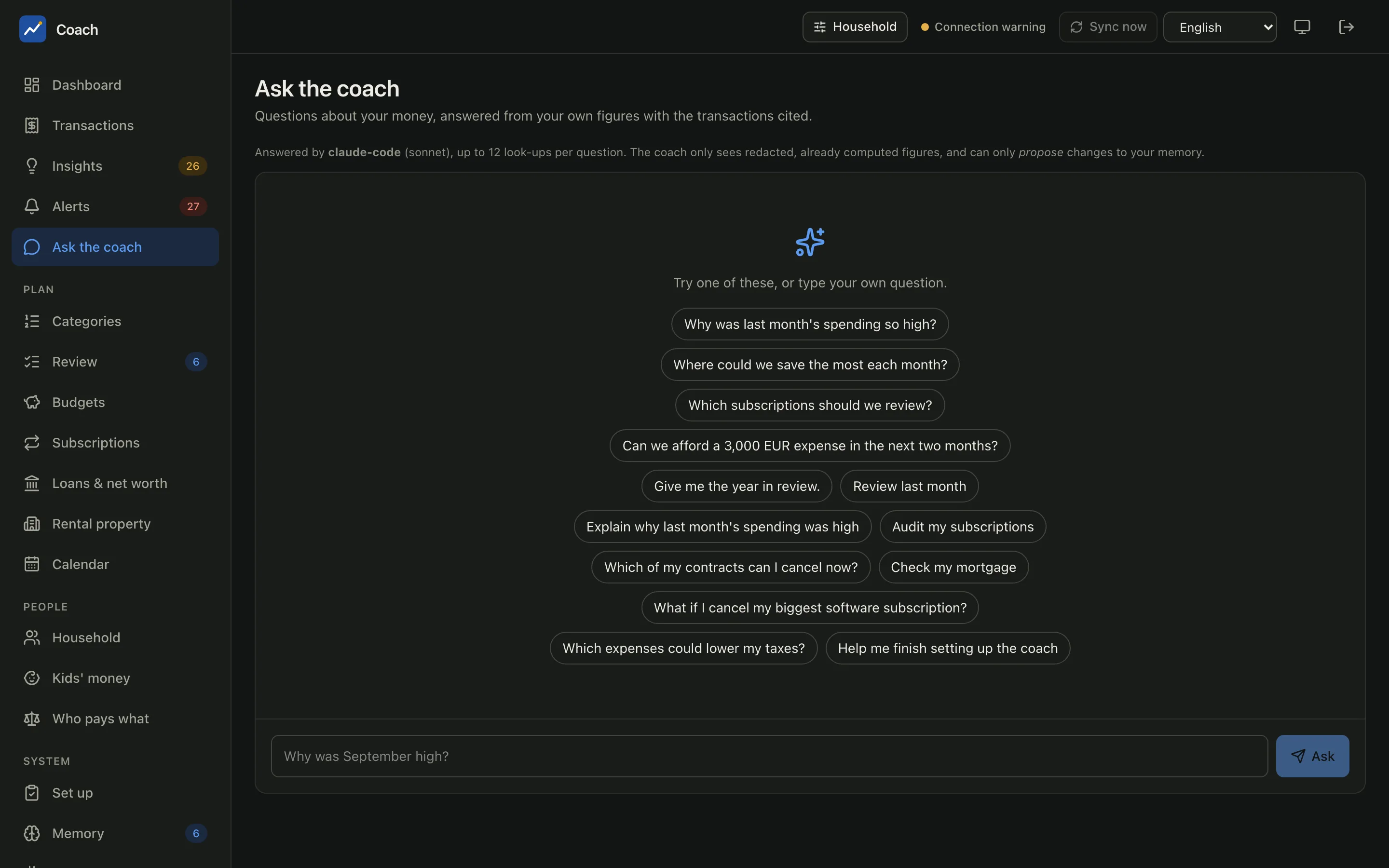This screenshot has height=868, width=1389.
Task: Toggle the display theme monitor icon
Action: pyautogui.click(x=1302, y=27)
